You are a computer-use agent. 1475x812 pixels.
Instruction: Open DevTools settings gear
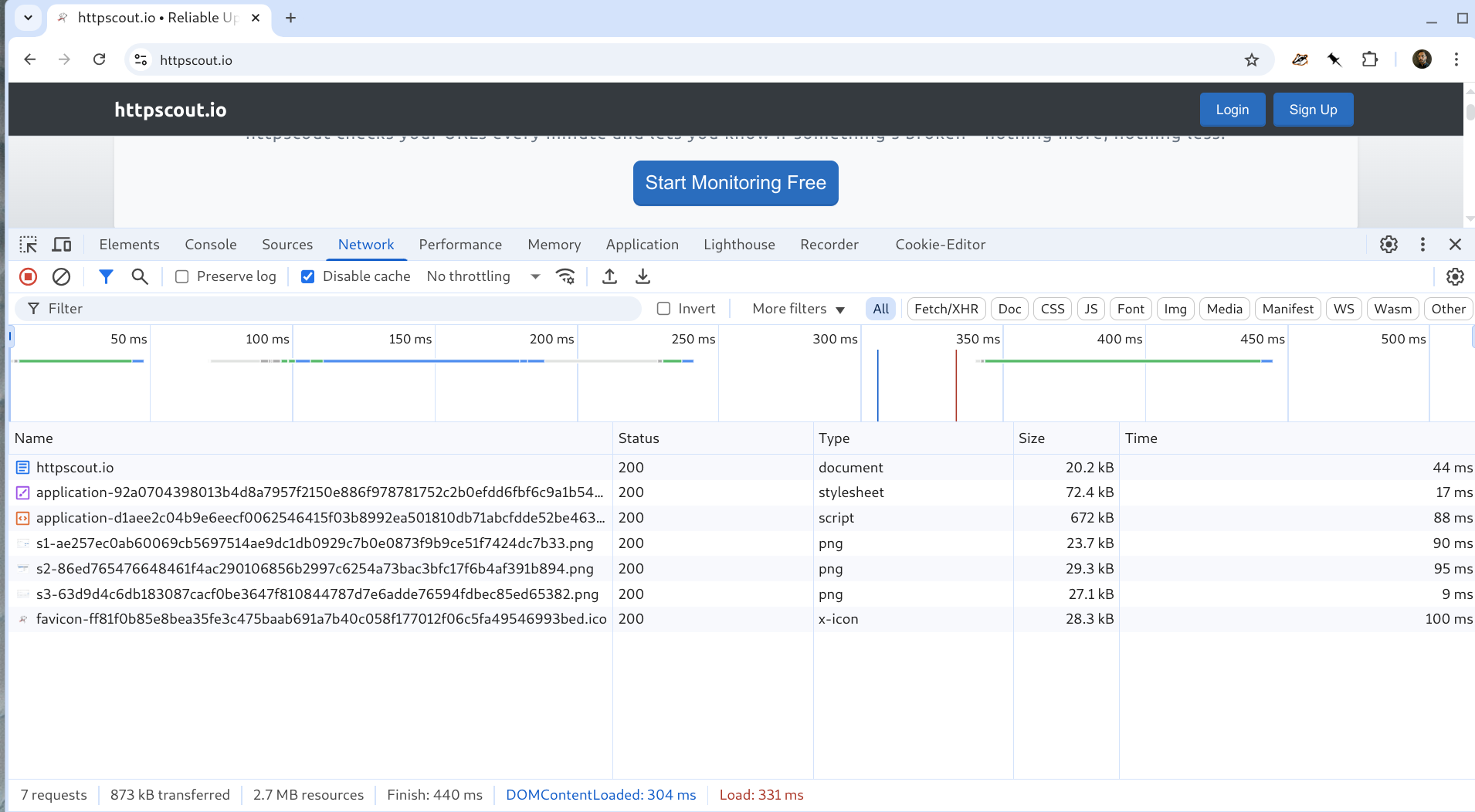click(1389, 245)
